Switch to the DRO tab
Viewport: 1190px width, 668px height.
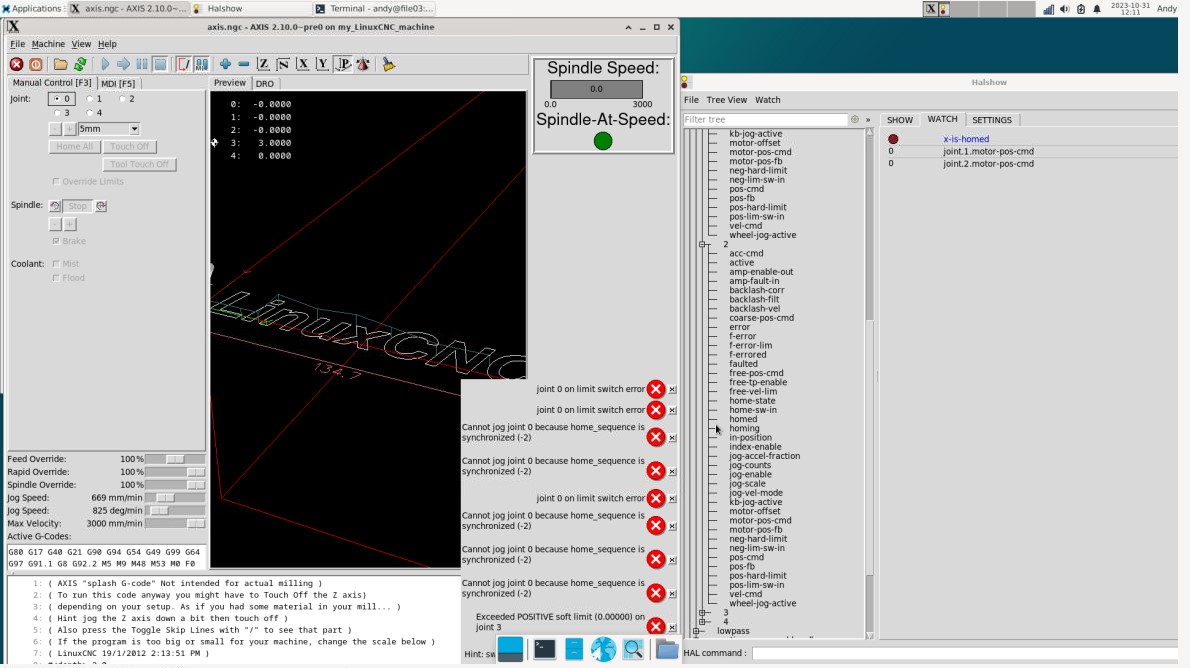click(265, 84)
